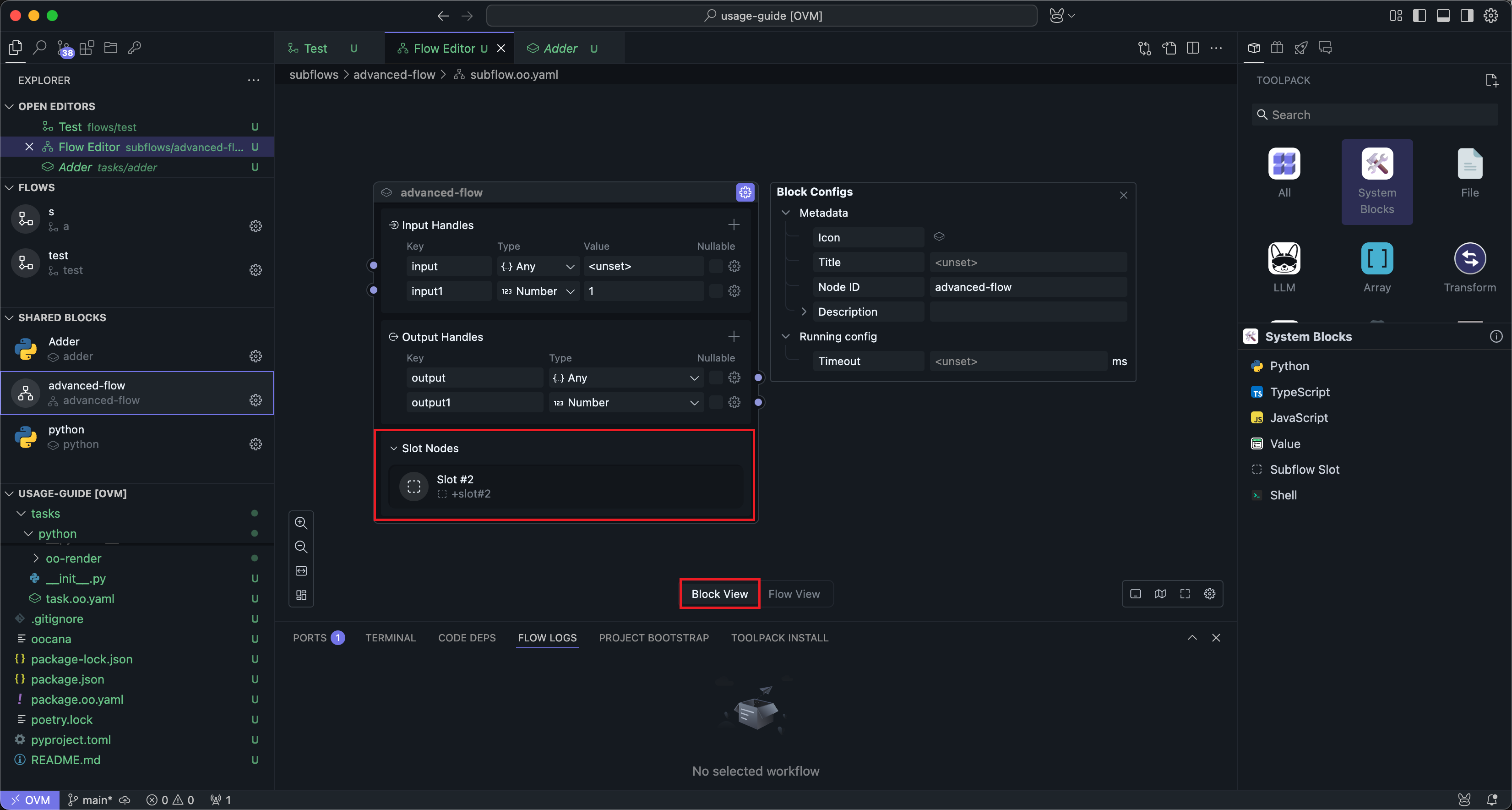Open settings gear for Adder shared block
Screen dimensions: 1512x810
click(256, 356)
